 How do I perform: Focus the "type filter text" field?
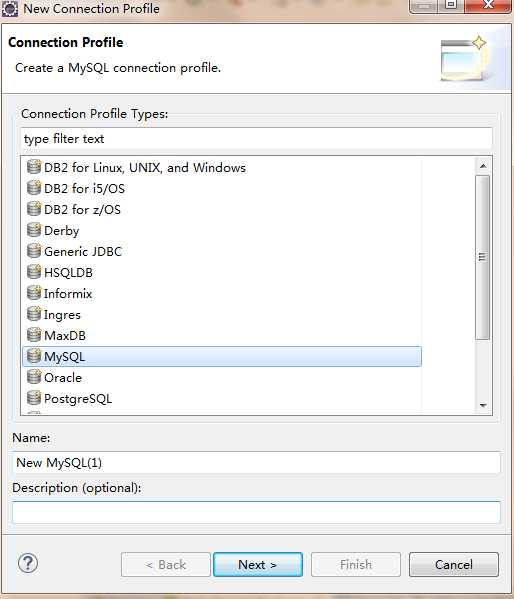pyautogui.click(x=256, y=139)
